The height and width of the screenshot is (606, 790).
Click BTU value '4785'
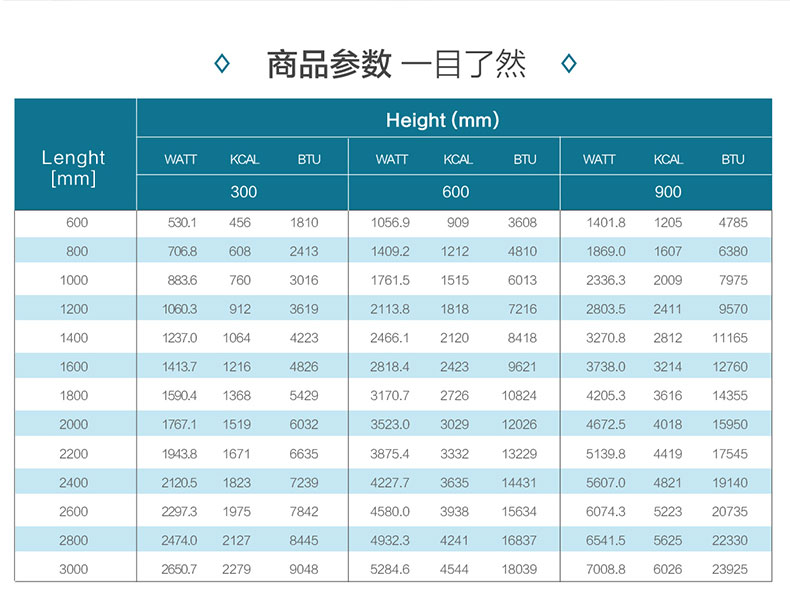(x=733, y=223)
